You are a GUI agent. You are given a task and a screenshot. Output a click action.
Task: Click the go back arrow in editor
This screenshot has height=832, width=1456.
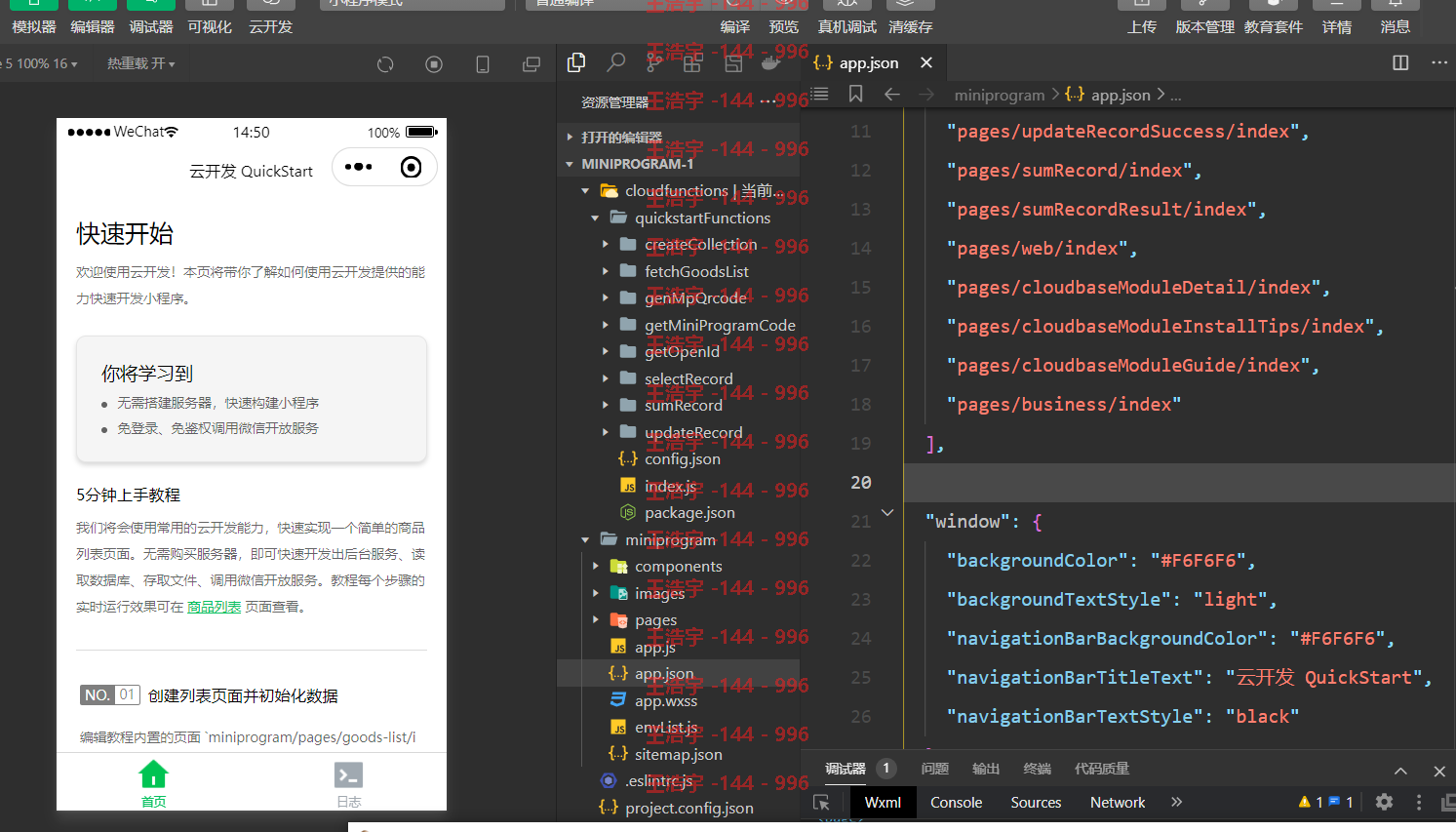[891, 95]
